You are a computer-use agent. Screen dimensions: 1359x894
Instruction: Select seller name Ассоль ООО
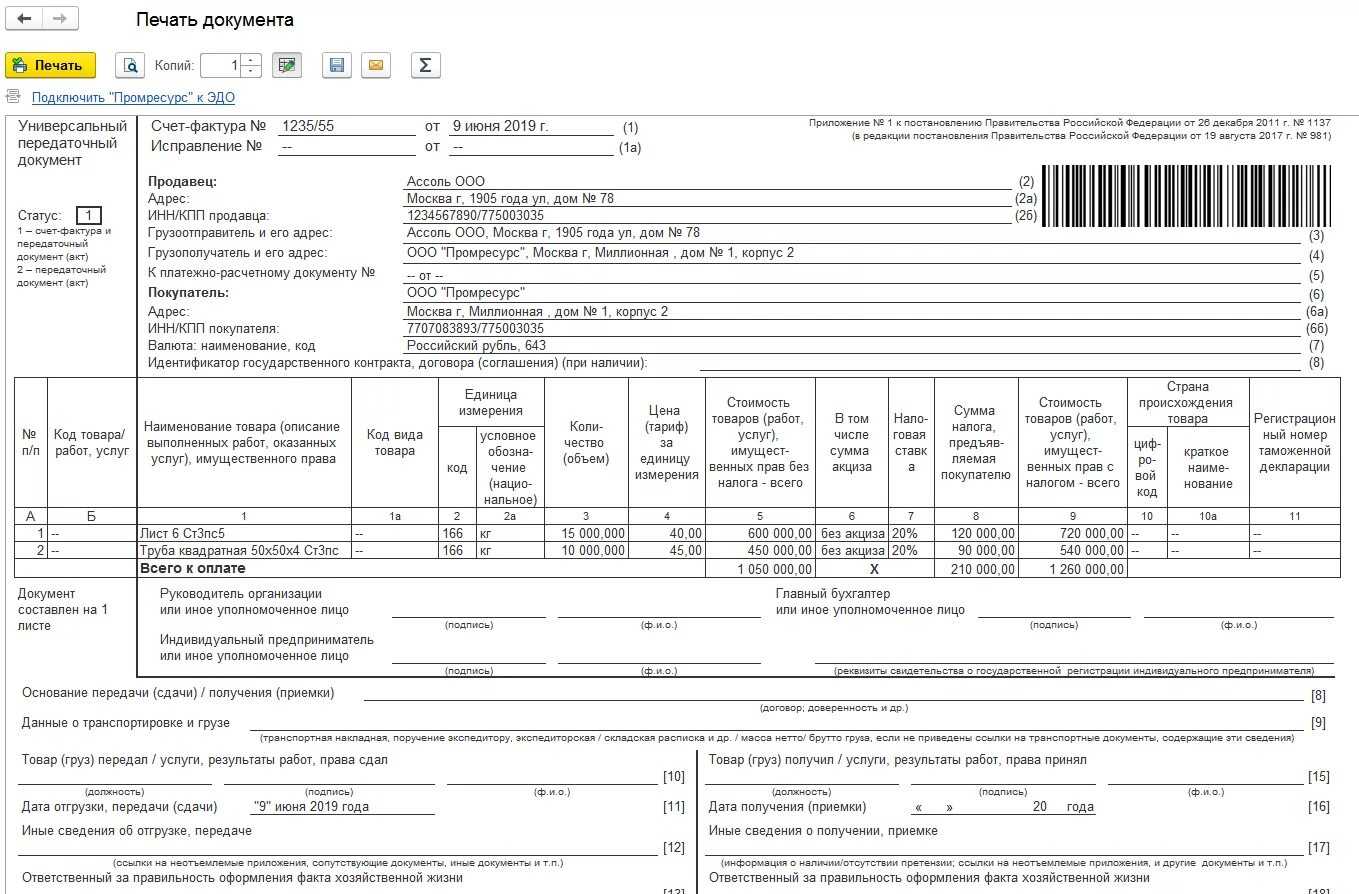(445, 181)
